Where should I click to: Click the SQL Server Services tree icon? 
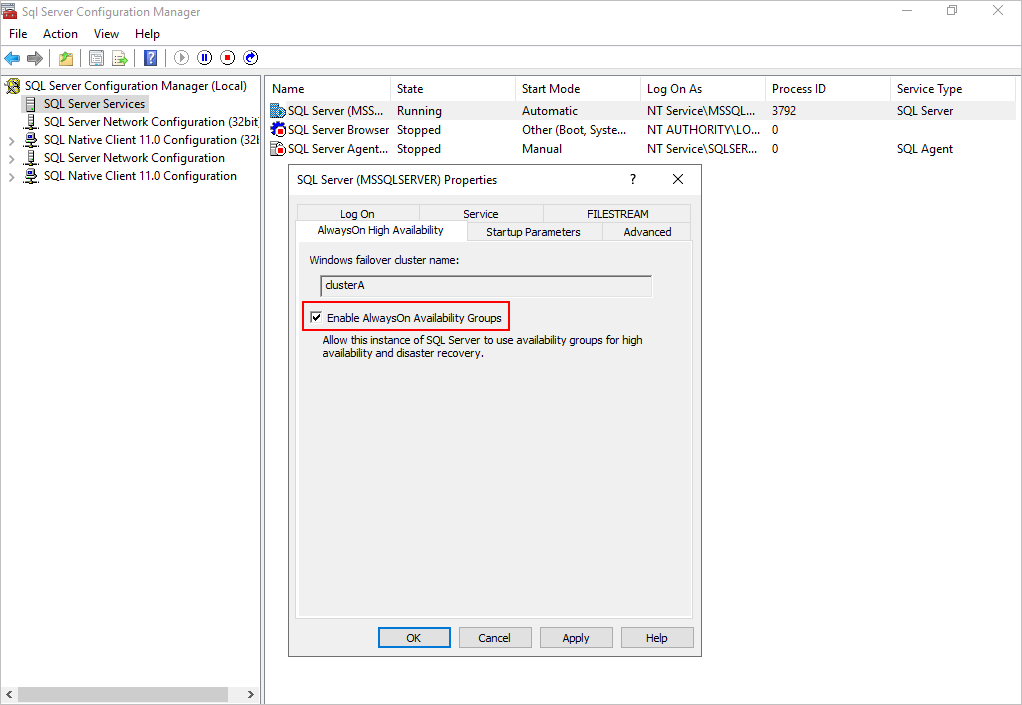point(31,104)
